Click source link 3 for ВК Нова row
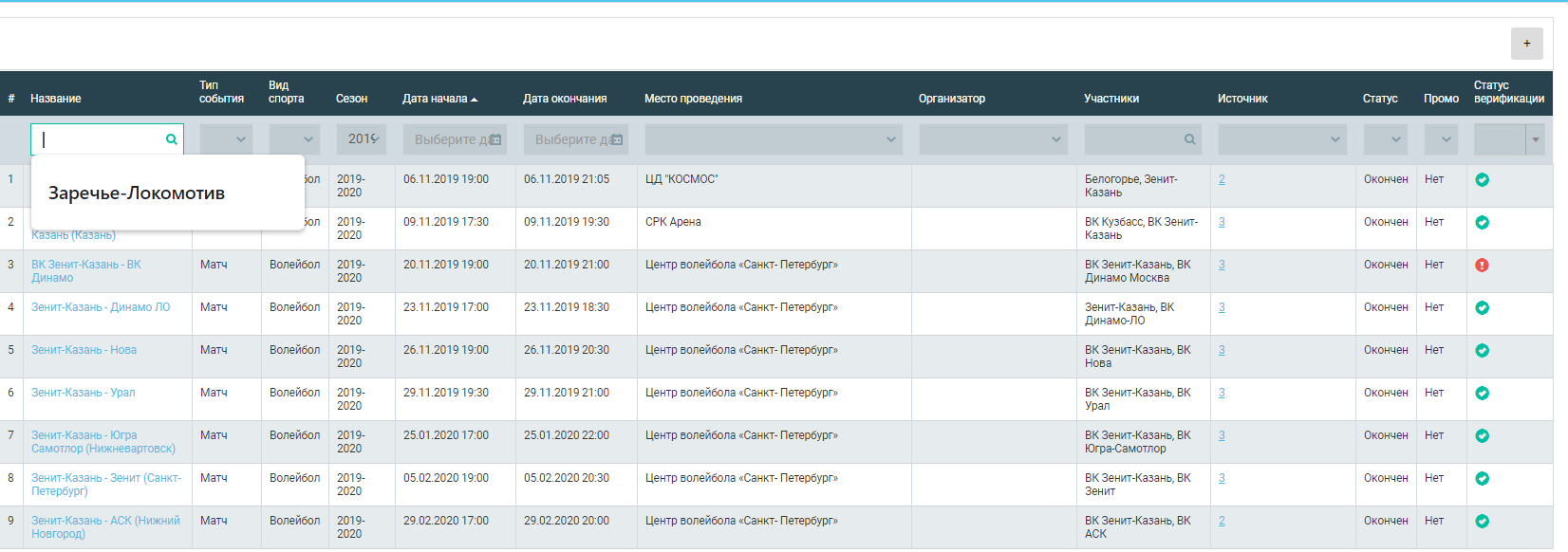Screen dimensions: 1568x552 (1222, 350)
